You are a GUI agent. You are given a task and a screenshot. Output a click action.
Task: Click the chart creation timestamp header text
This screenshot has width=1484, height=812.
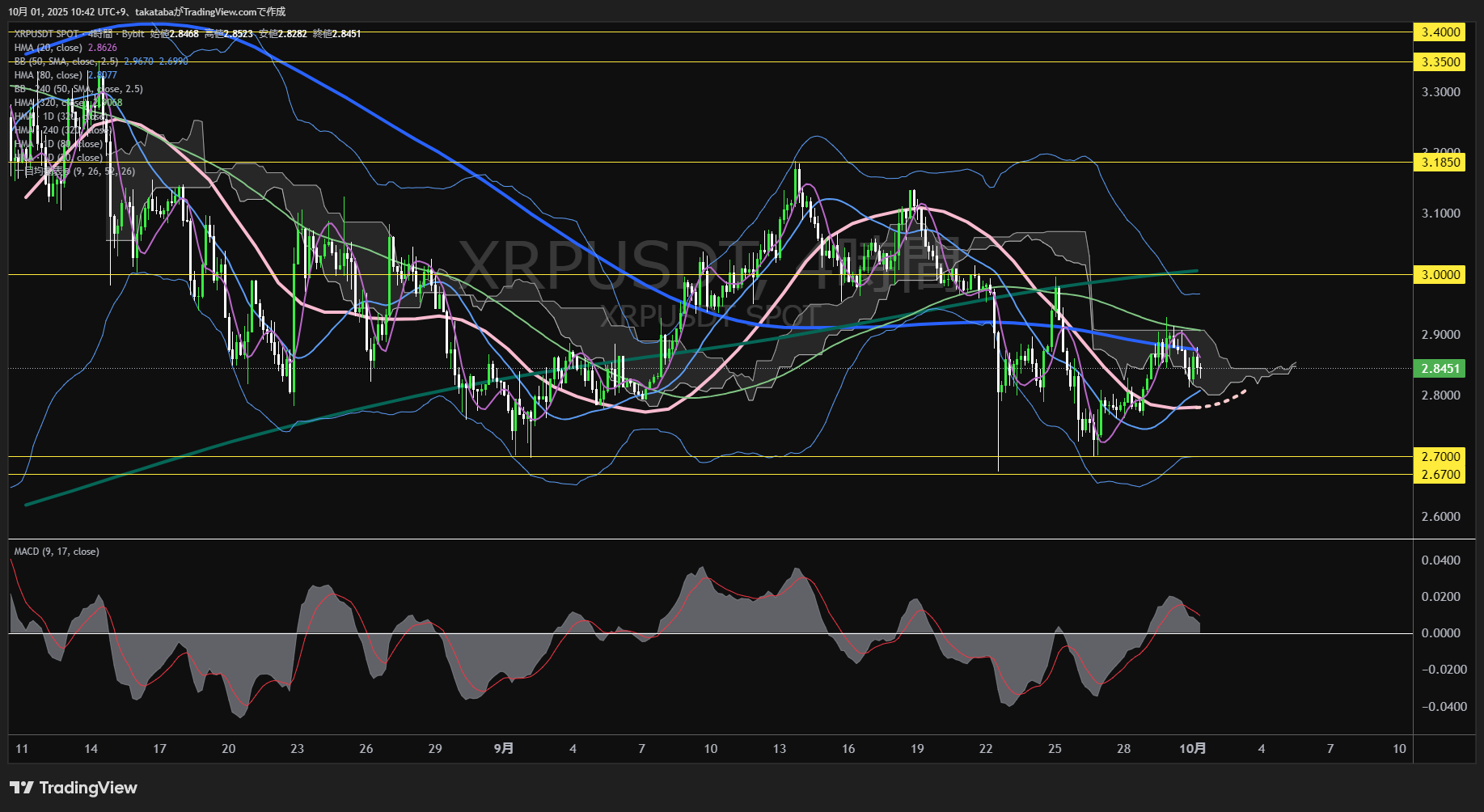coord(147,11)
